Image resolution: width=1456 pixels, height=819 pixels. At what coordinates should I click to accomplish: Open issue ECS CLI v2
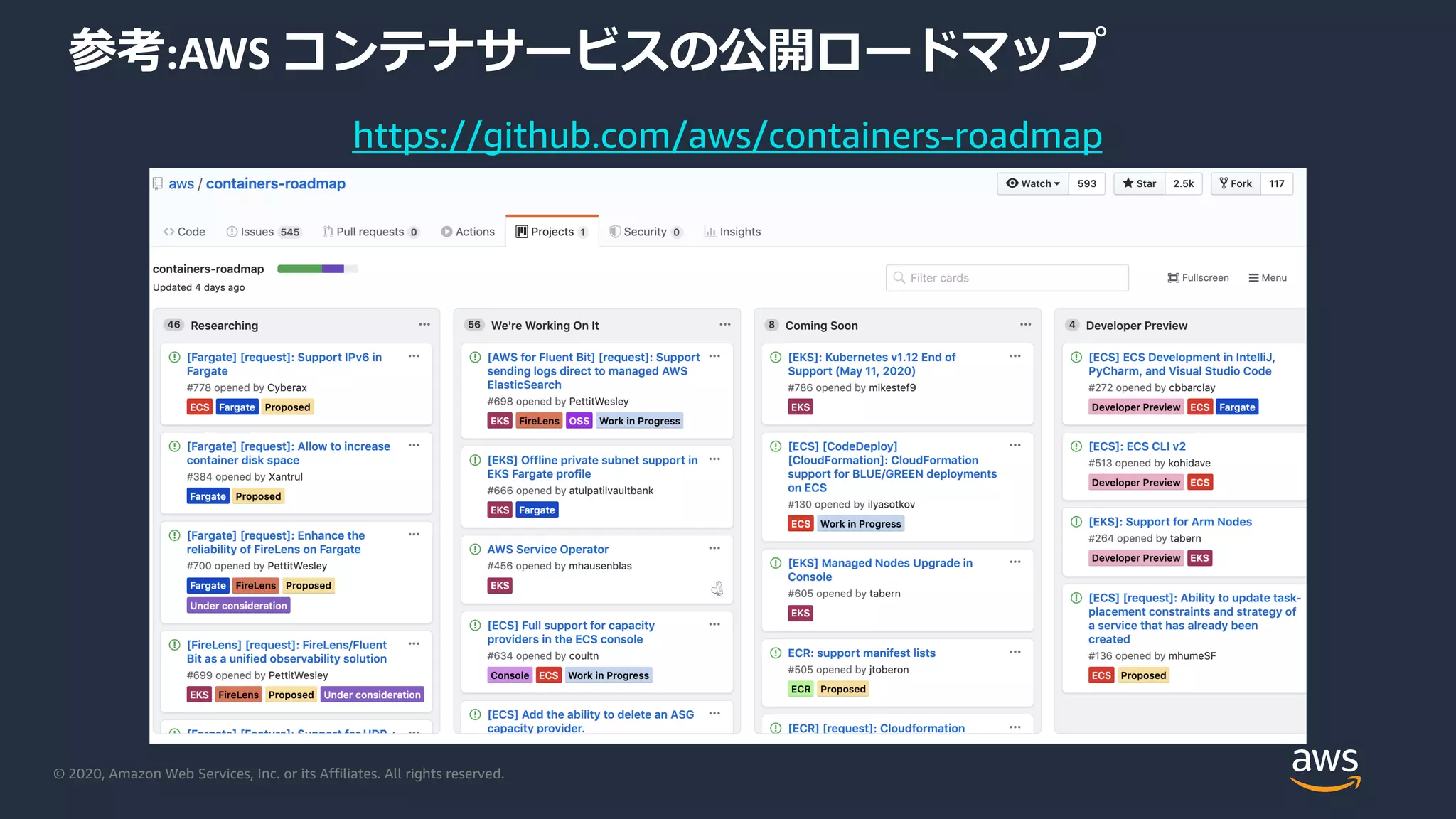[1137, 446]
